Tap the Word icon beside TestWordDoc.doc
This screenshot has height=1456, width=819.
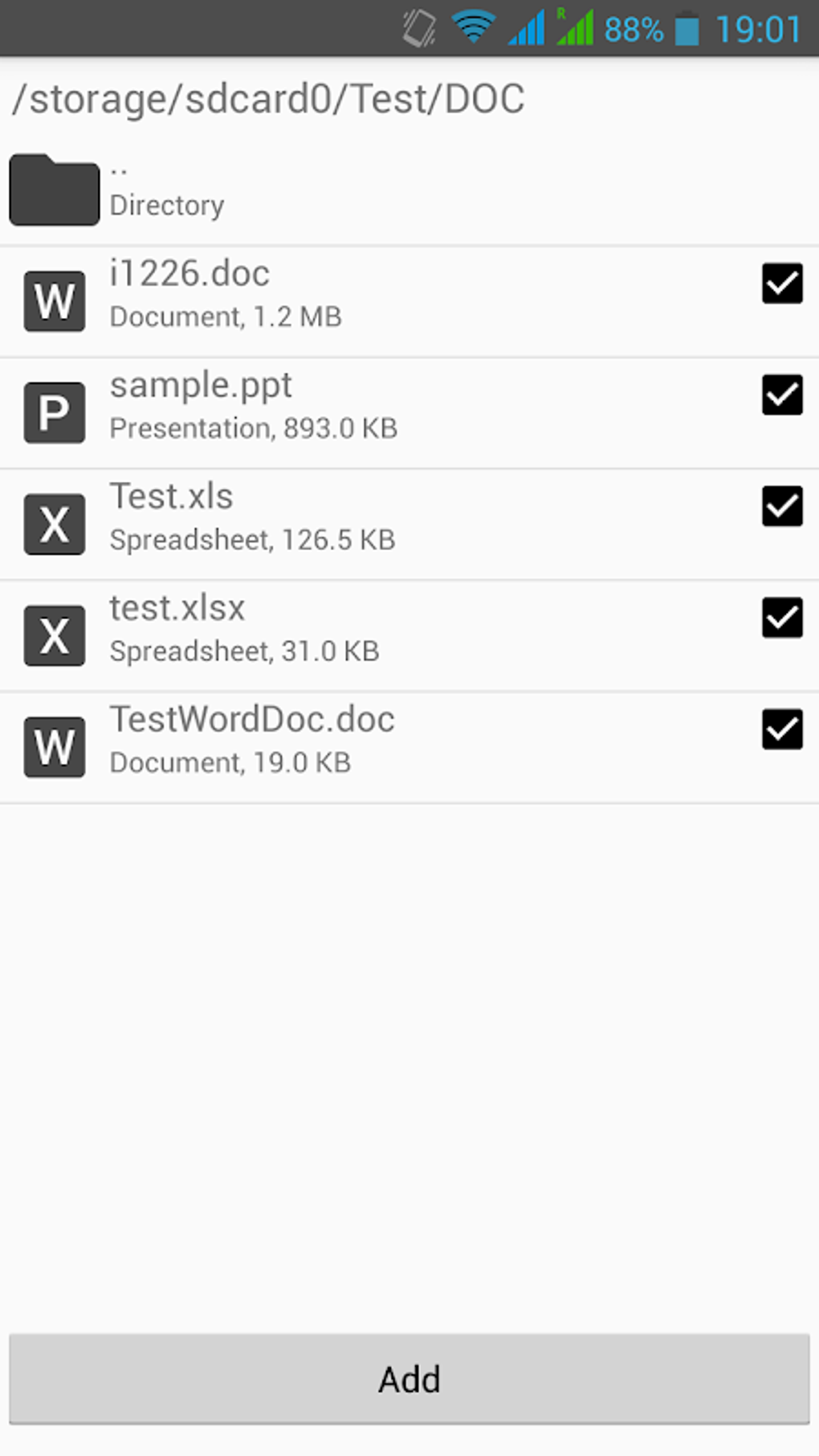tap(54, 748)
